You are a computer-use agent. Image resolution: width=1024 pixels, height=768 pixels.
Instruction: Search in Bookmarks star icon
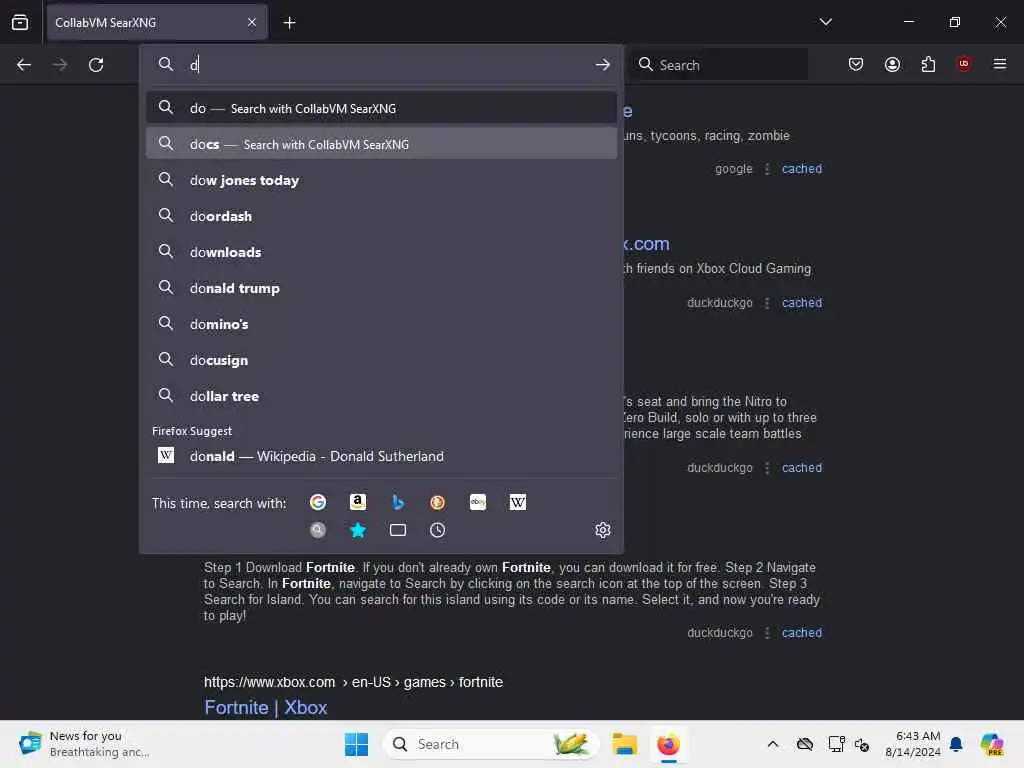pos(358,530)
